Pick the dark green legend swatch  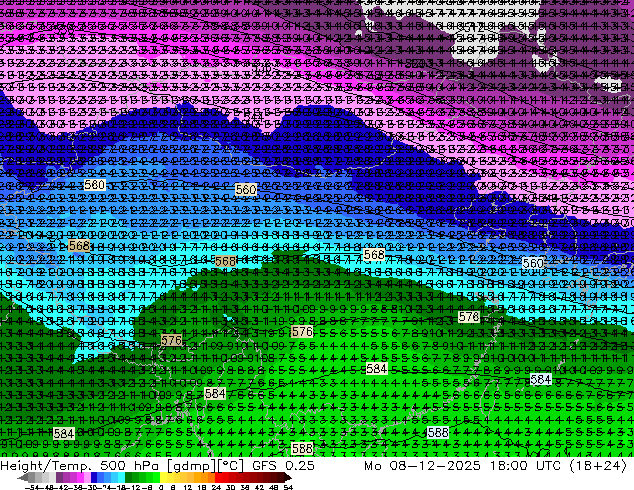coord(129,477)
